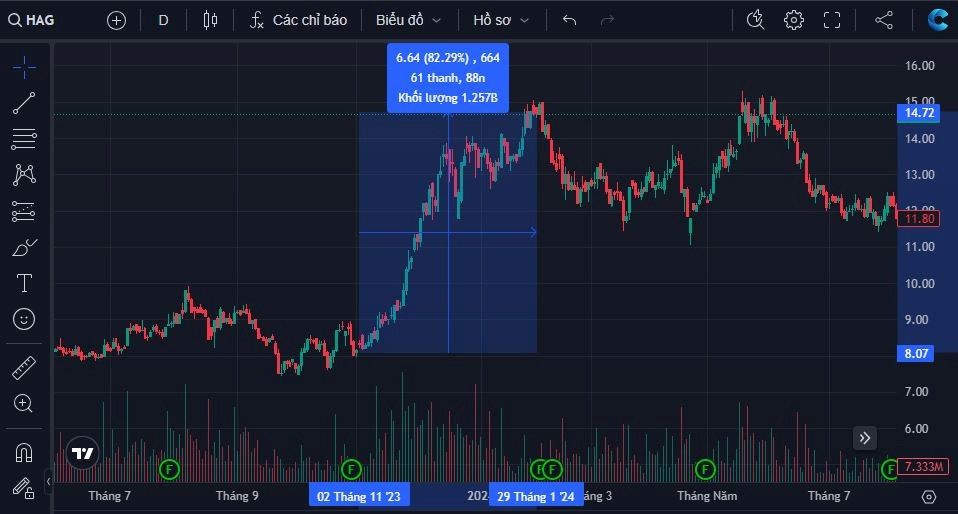Select the trend line drawing tool
Image resolution: width=958 pixels, height=514 pixels.
tap(24, 103)
